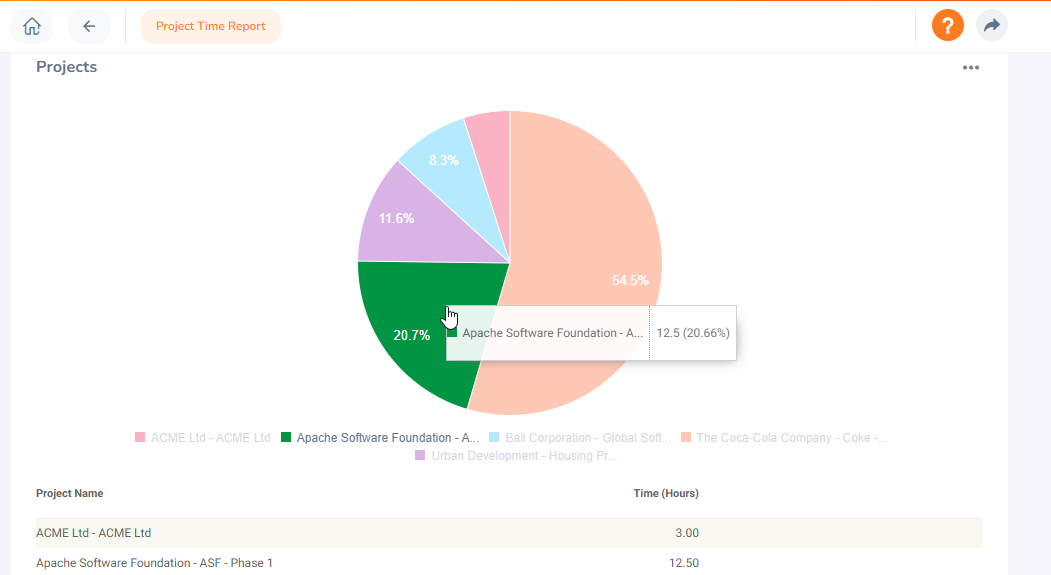
Task: Go to the home page icon
Action: (32, 26)
